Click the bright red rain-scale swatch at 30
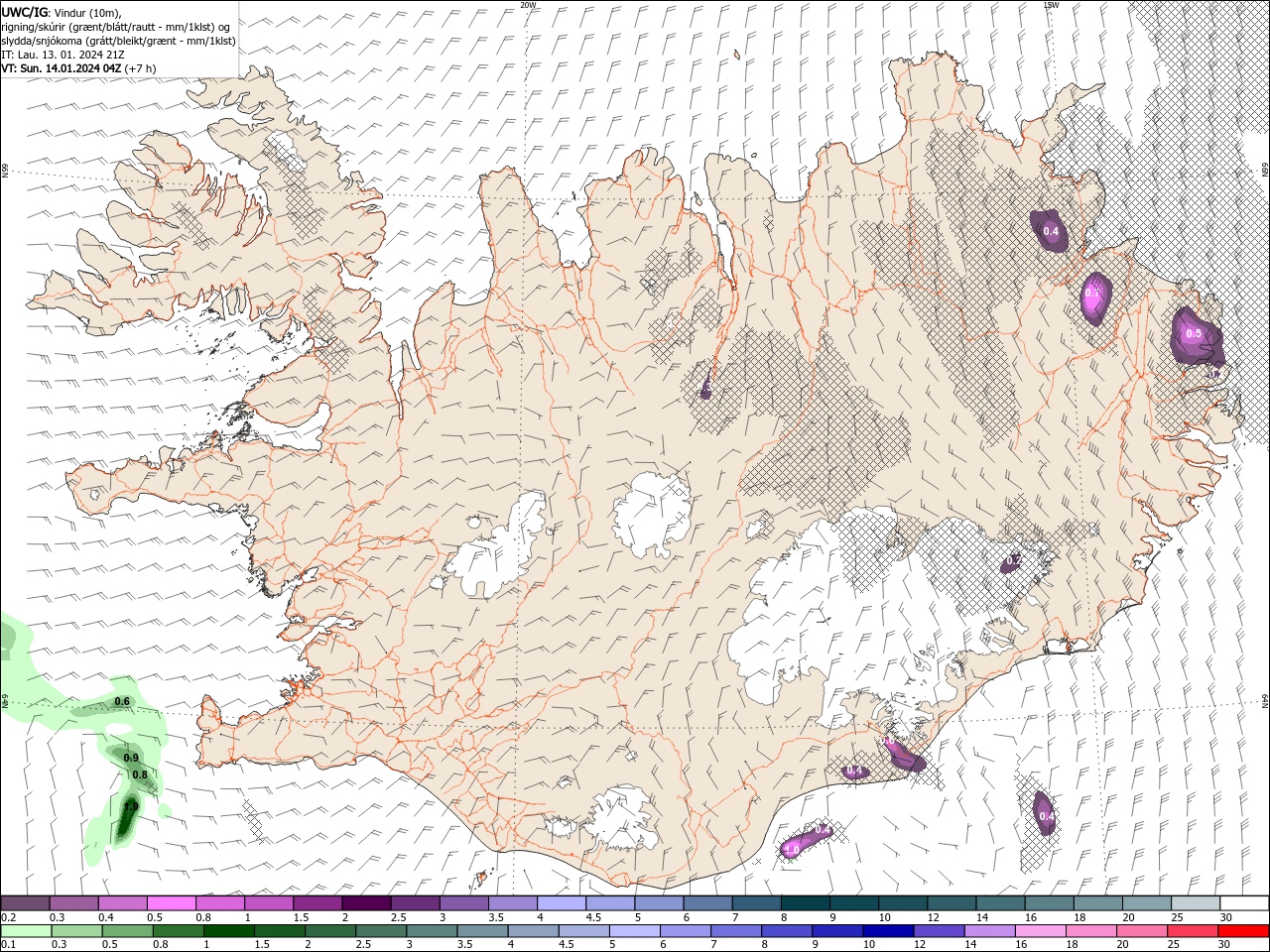 point(1244,931)
